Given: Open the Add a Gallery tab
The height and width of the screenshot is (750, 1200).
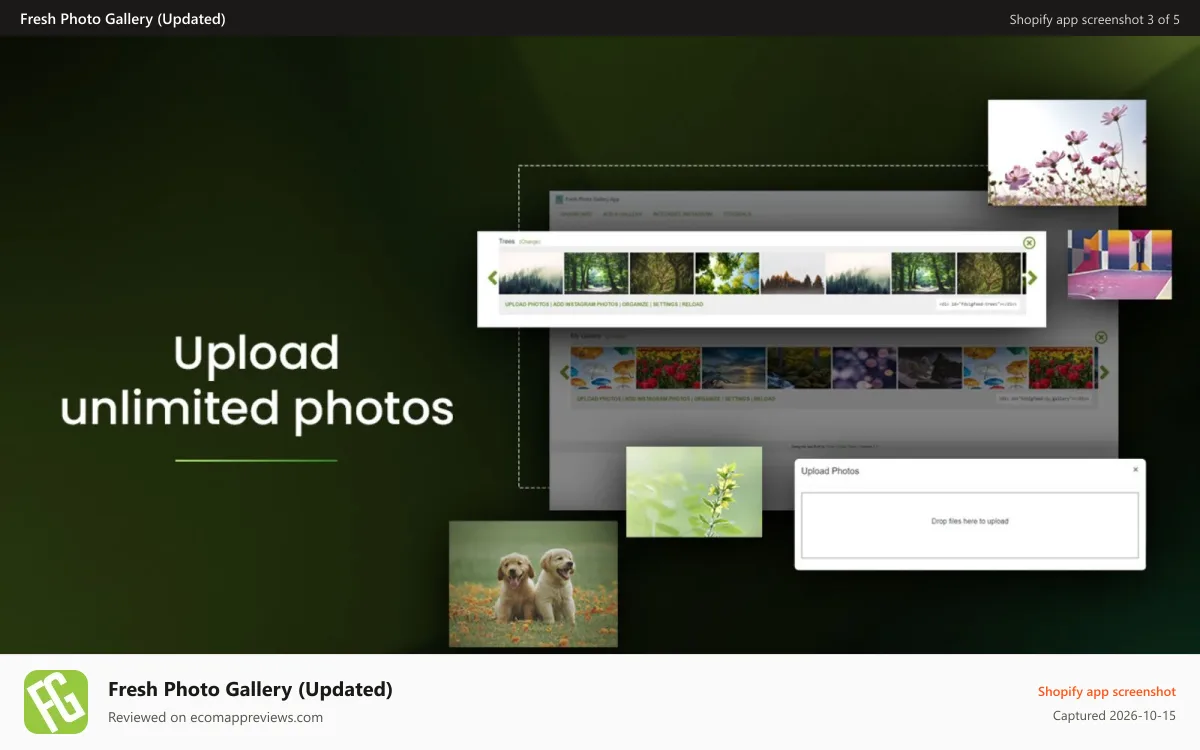Looking at the screenshot, I should click(x=621, y=214).
